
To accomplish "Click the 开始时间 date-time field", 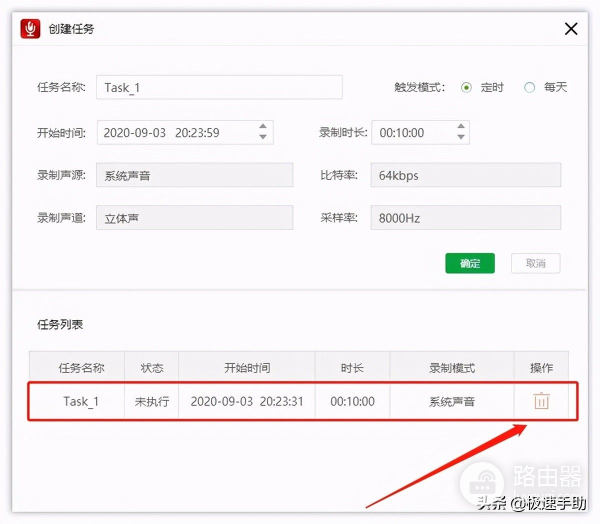I will point(185,132).
